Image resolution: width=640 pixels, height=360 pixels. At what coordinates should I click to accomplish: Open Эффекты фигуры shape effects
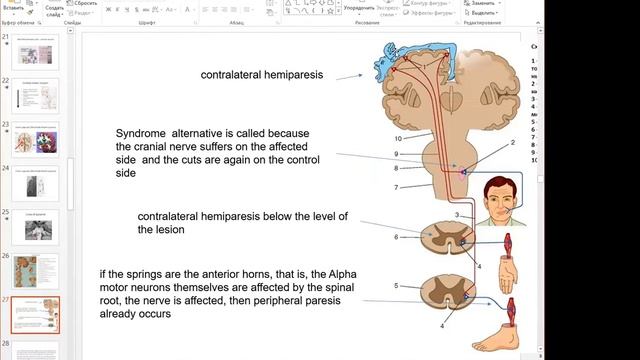point(428,13)
